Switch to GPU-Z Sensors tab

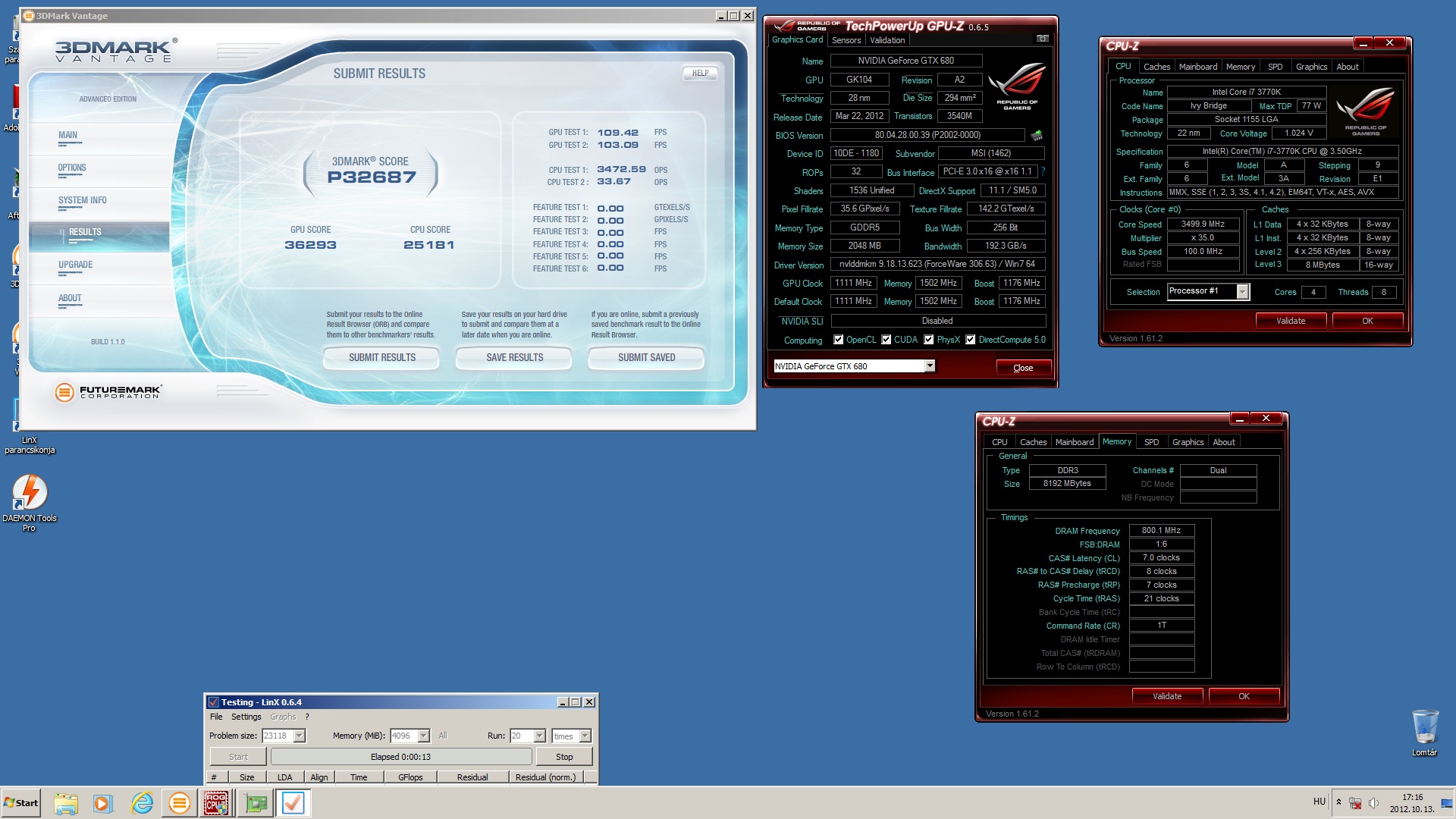846,40
